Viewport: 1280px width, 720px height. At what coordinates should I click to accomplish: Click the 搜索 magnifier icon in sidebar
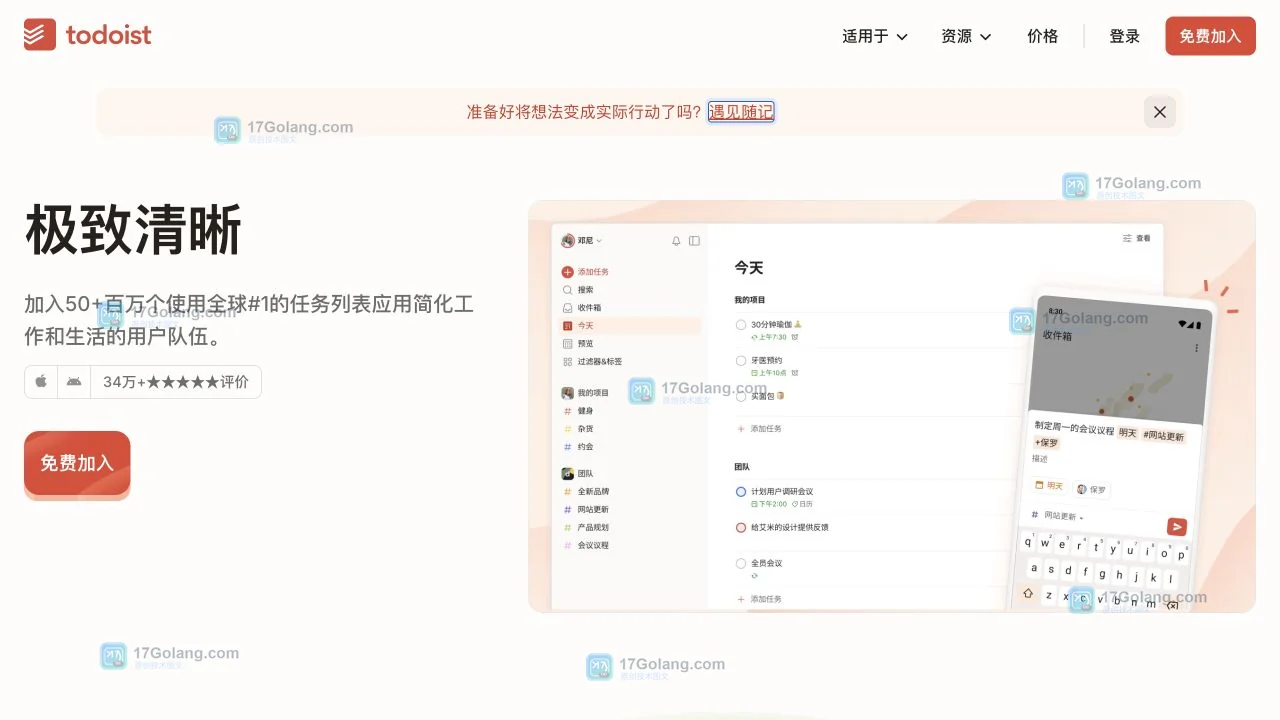coord(568,290)
